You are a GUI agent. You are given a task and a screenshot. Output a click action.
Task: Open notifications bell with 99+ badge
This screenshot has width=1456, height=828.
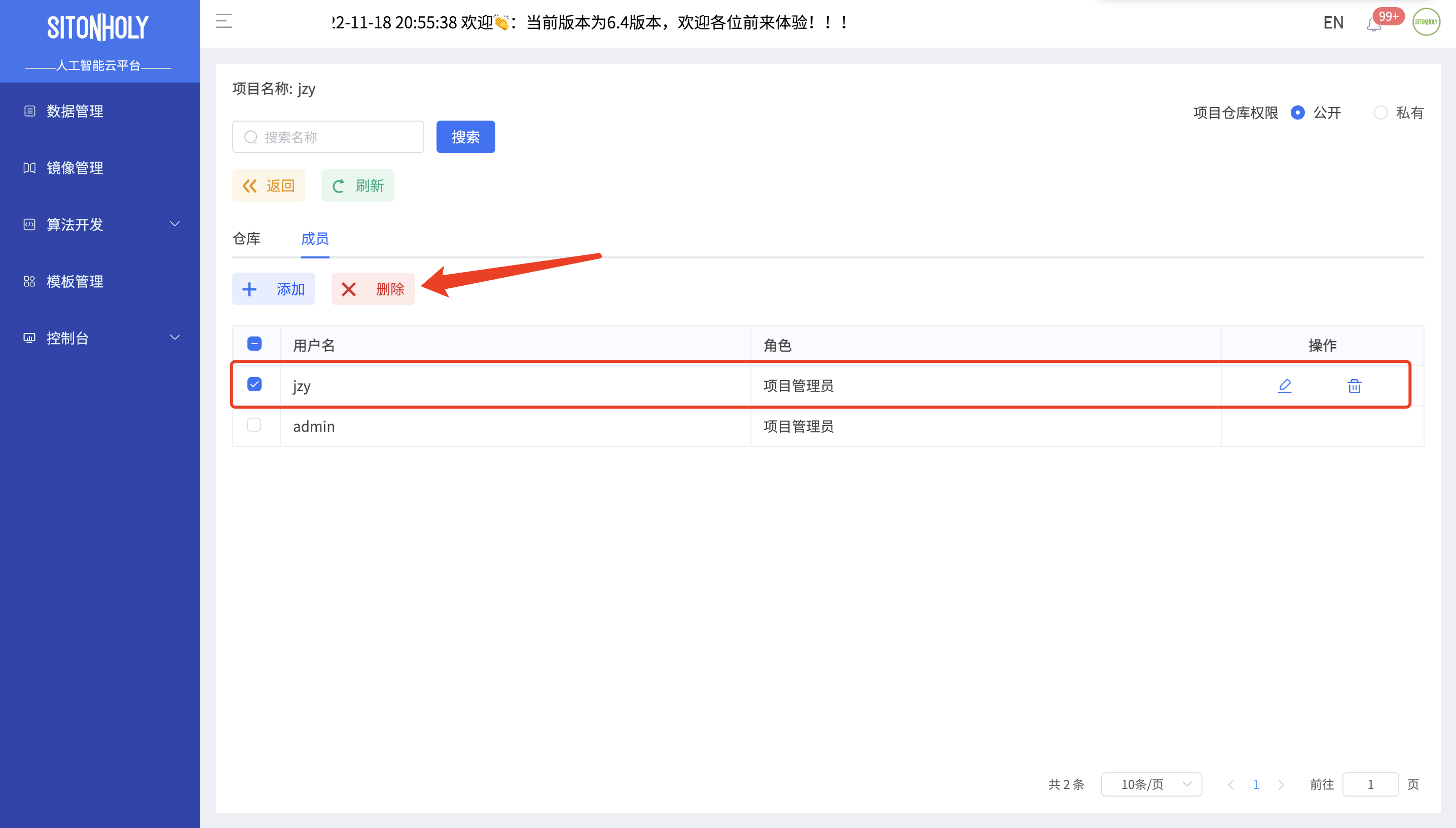click(1373, 24)
